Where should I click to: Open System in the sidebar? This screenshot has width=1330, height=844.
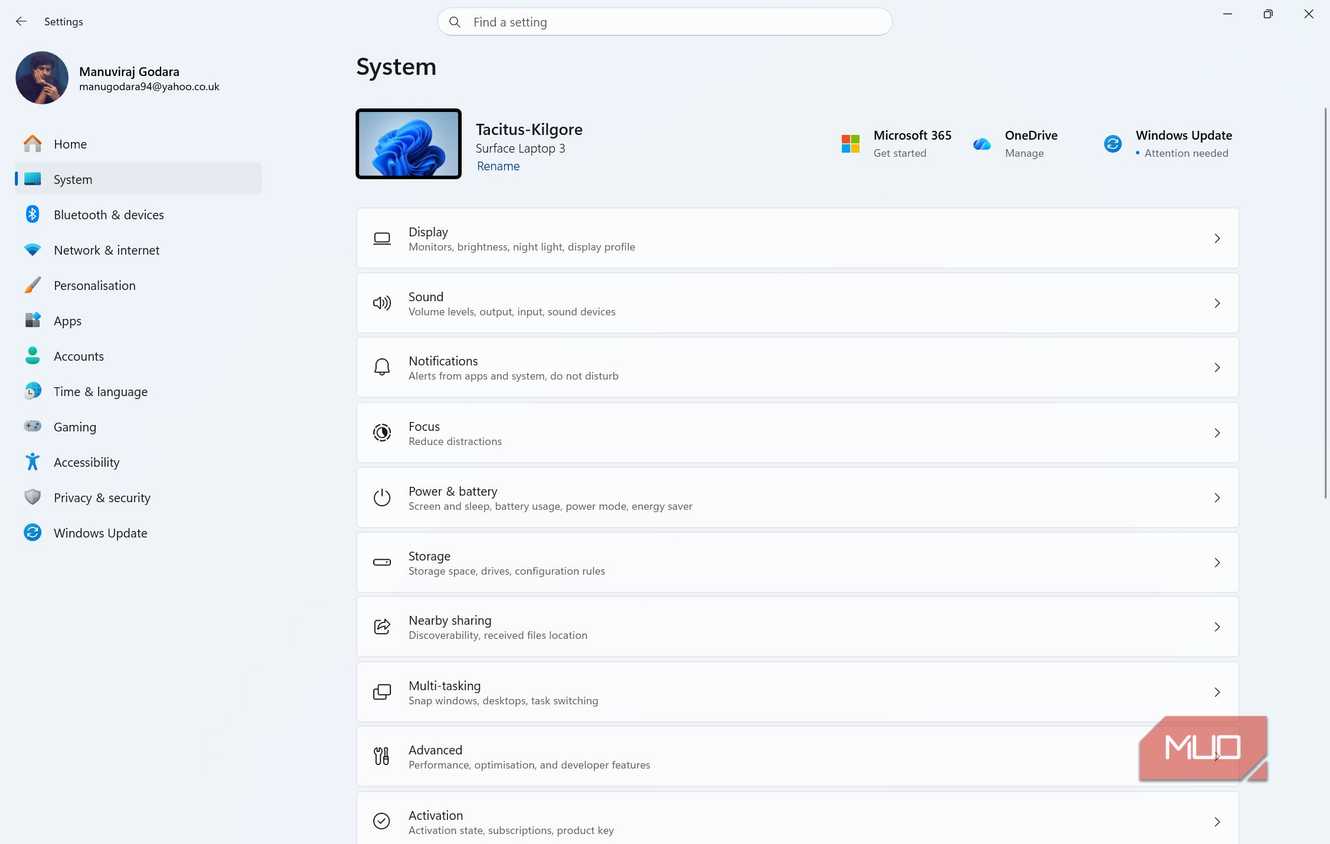pos(139,179)
